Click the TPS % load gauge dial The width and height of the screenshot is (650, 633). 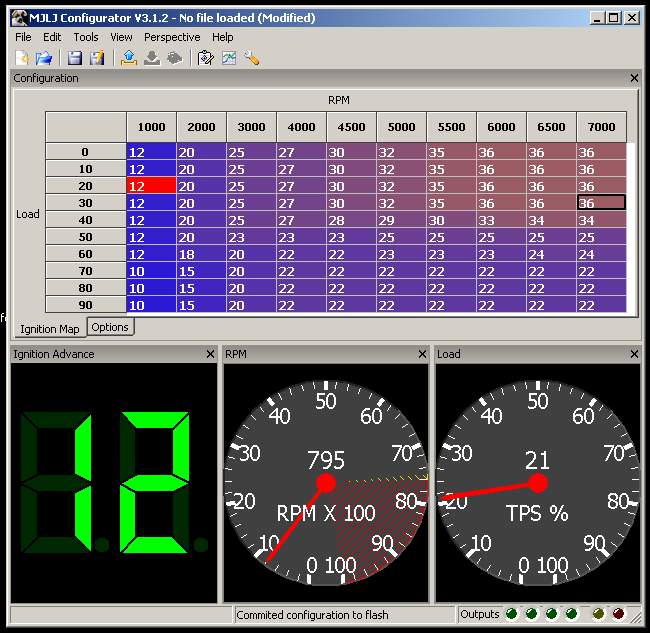tap(538, 483)
